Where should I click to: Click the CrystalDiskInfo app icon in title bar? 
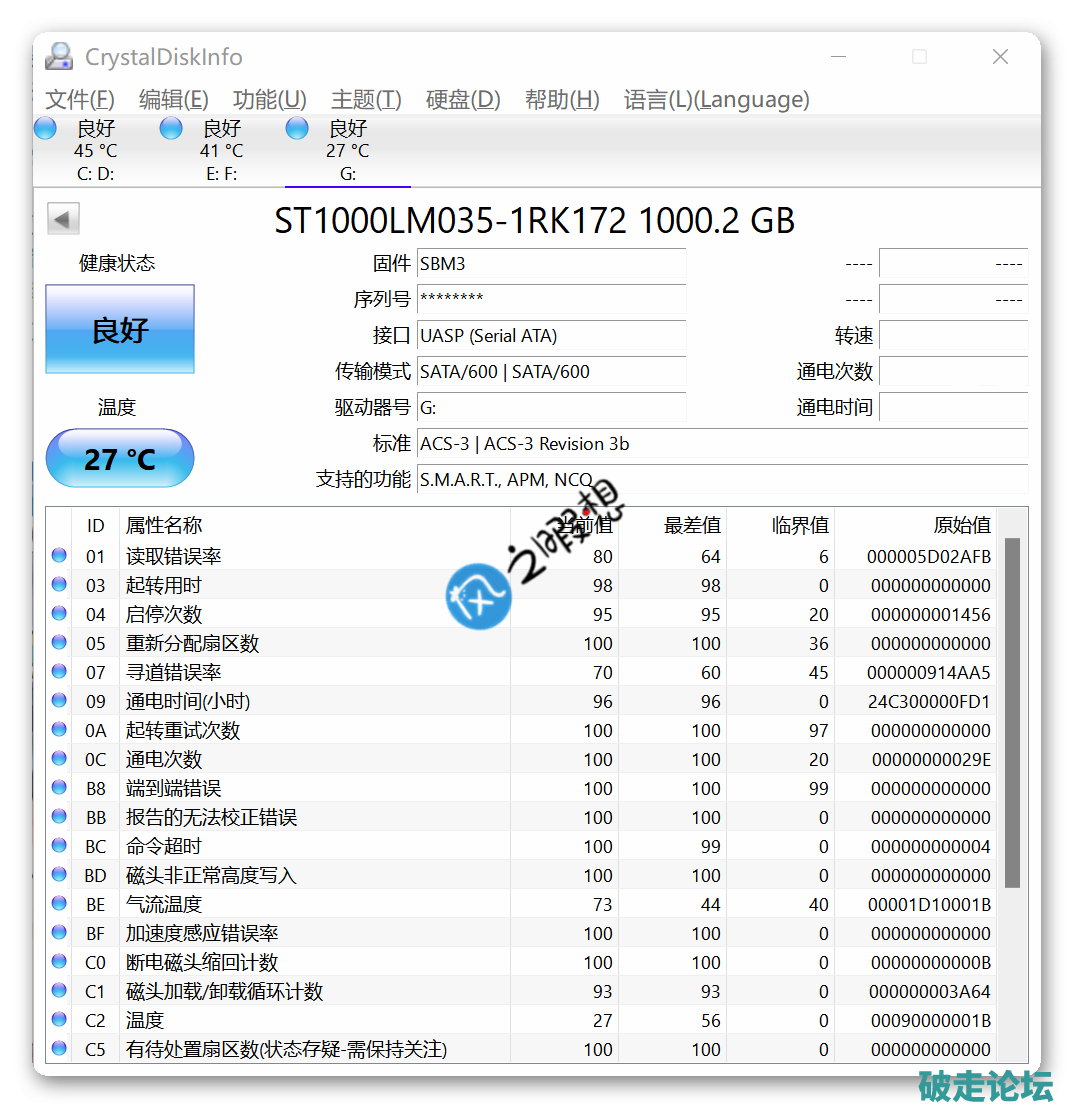60,57
